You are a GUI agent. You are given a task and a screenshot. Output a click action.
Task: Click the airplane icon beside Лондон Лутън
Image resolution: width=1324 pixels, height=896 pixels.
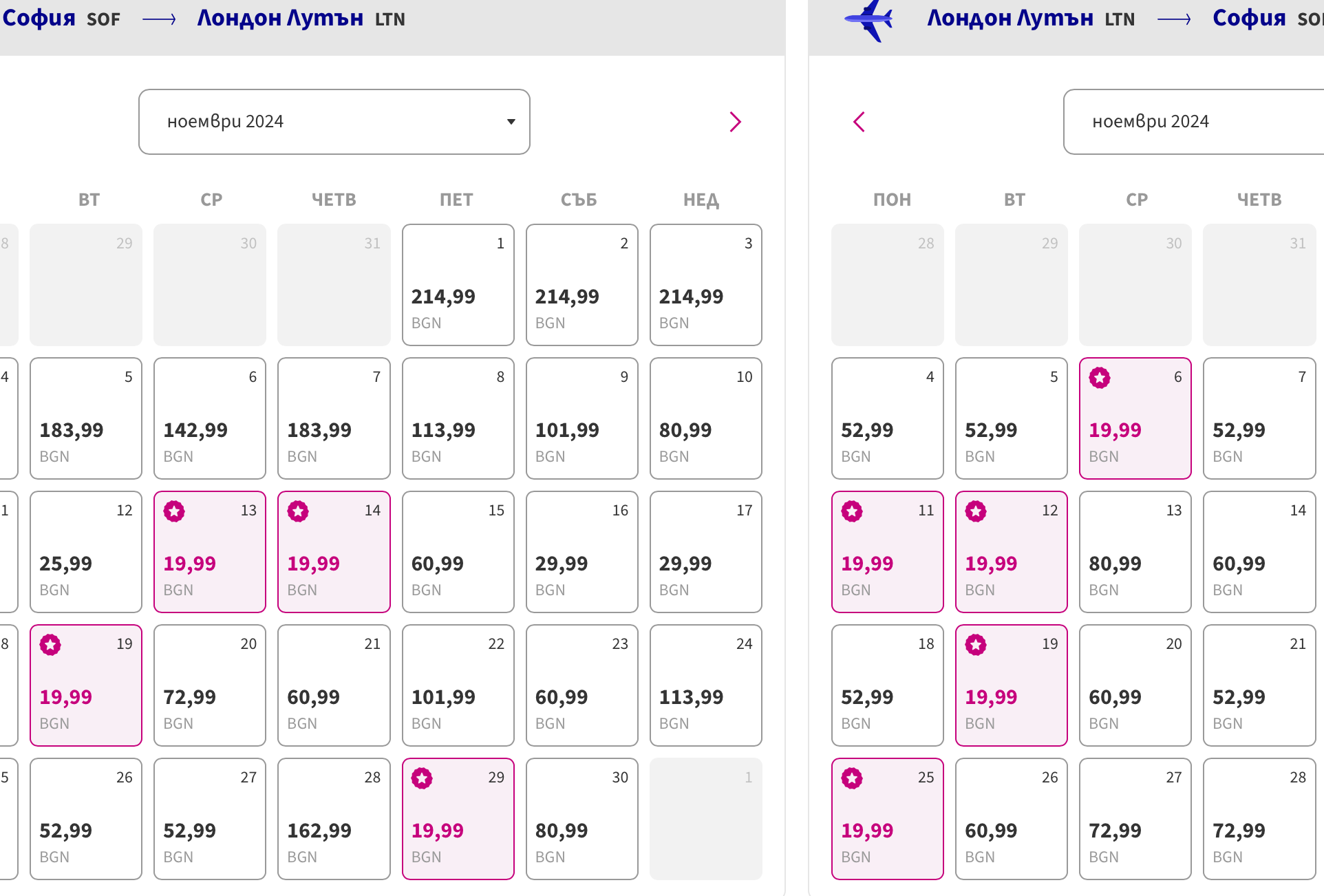868,20
